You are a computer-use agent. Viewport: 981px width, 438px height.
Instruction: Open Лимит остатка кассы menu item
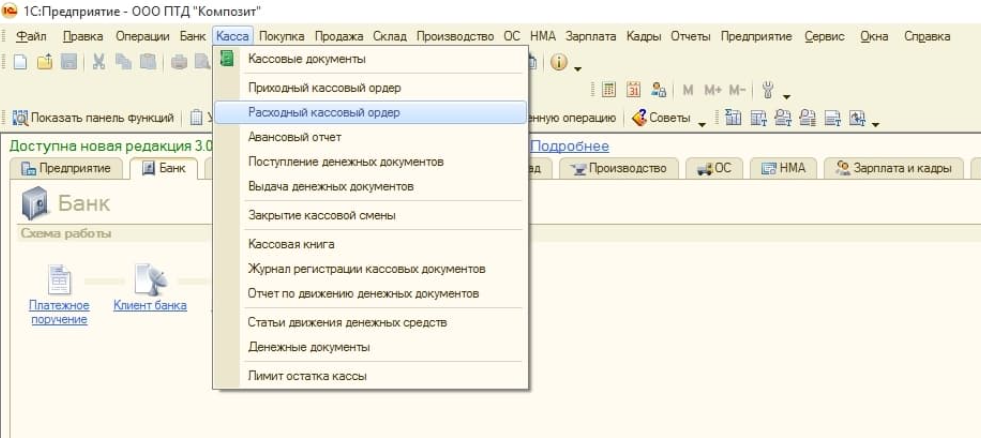(307, 376)
